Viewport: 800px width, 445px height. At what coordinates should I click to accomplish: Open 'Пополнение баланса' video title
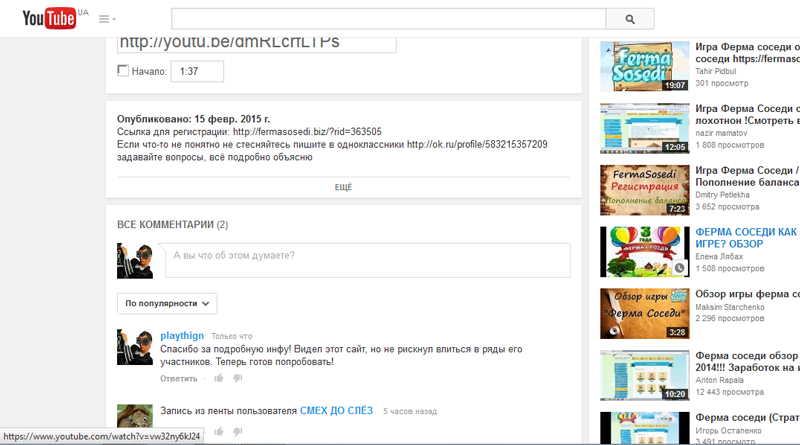coord(747,176)
